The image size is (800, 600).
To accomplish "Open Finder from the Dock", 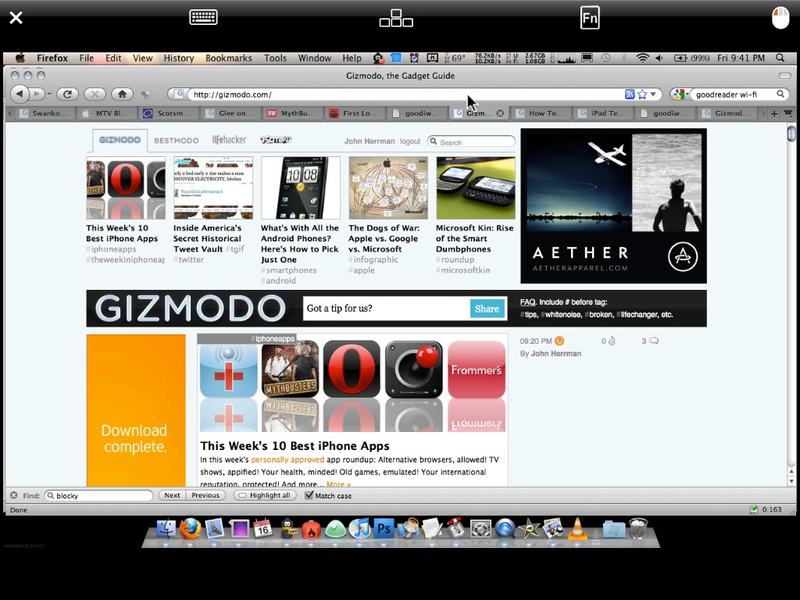I will pyautogui.click(x=165, y=529).
